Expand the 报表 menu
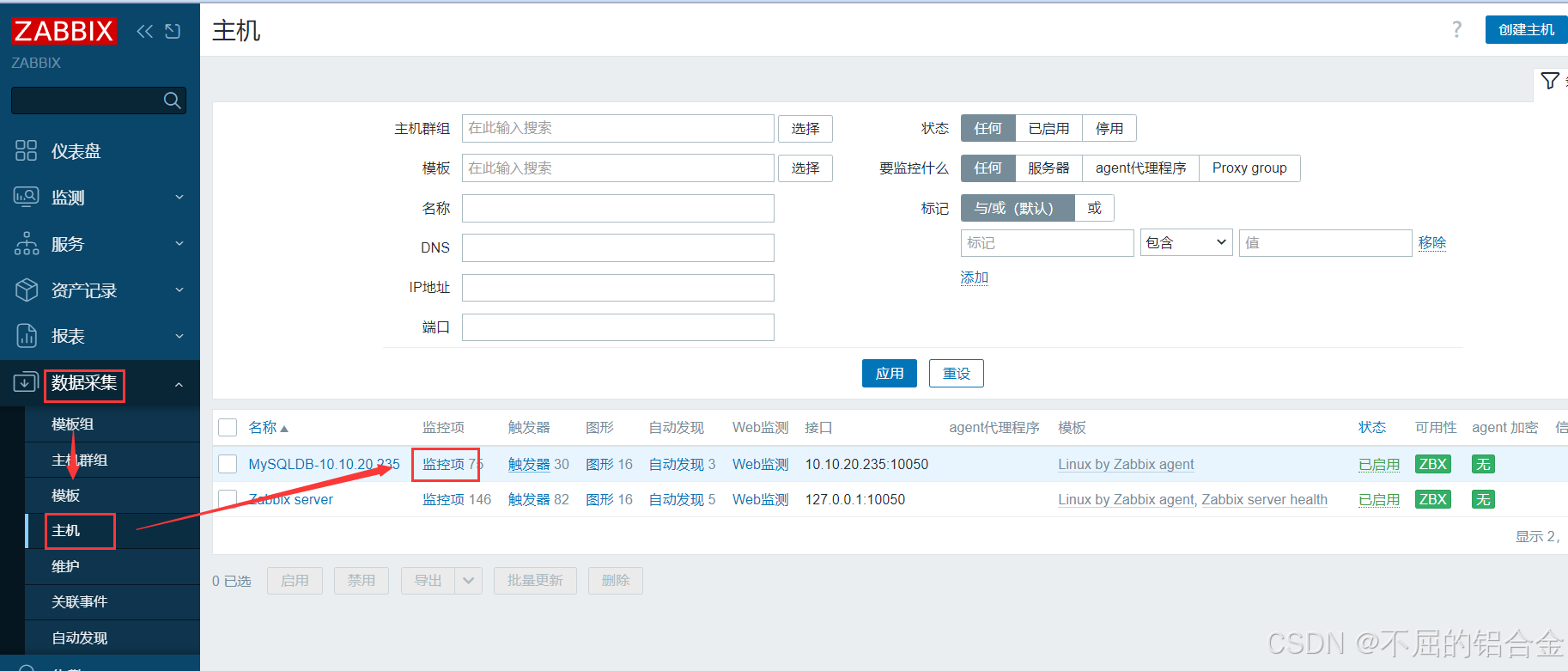1568x671 pixels. 179,336
